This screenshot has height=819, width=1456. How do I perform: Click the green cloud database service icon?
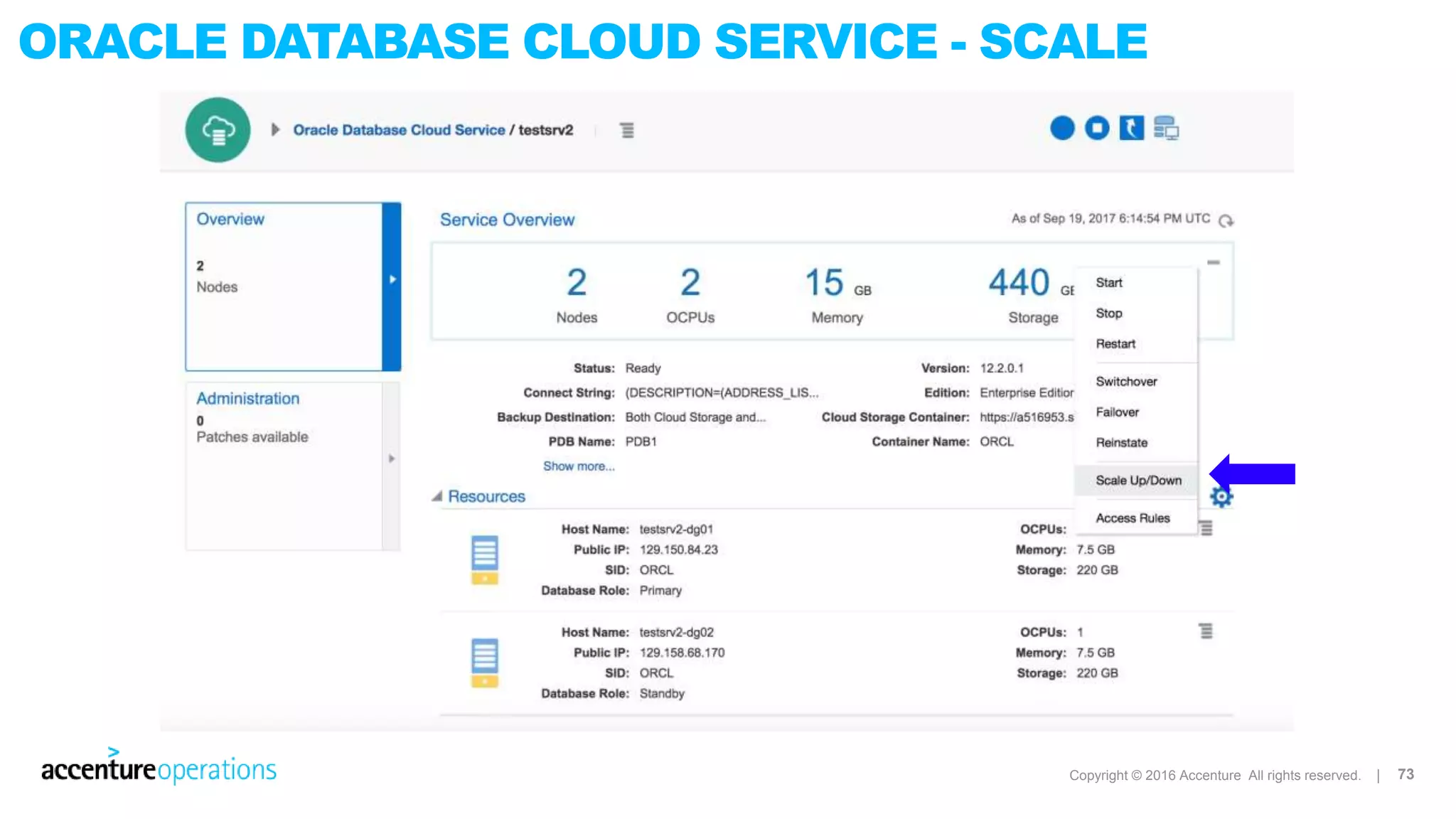tap(218, 130)
